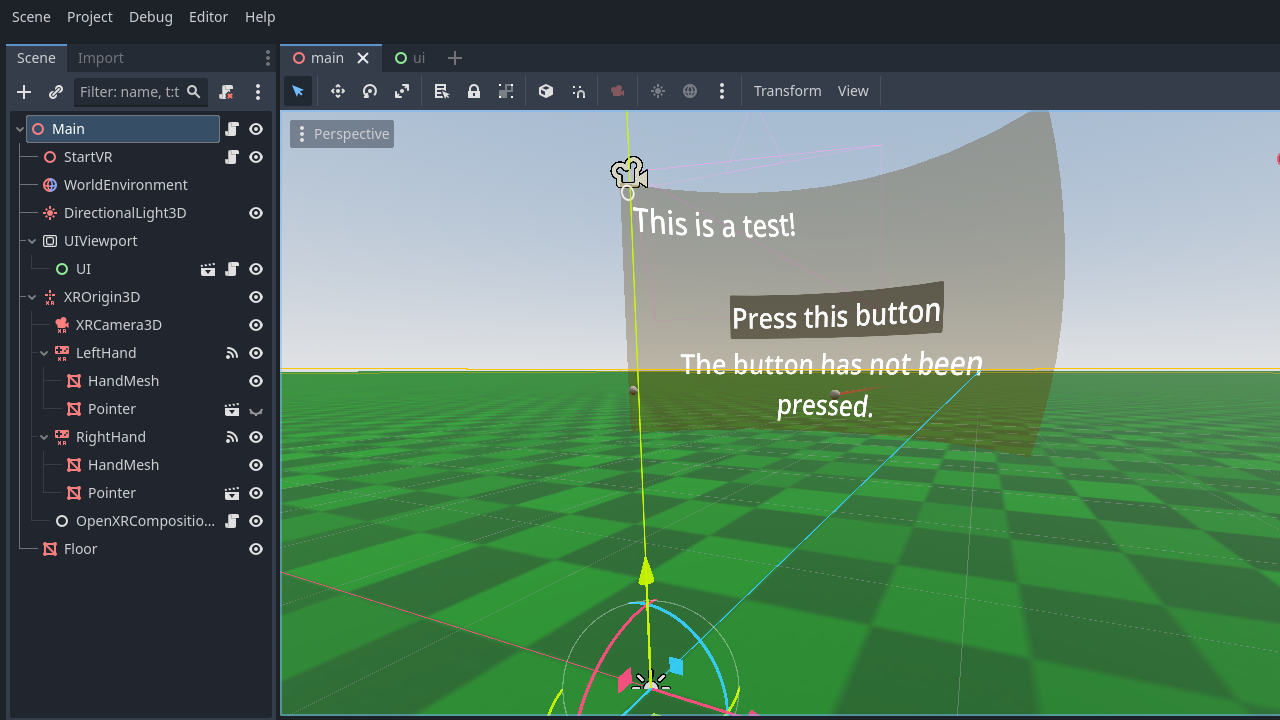Collapse the RightHand node

44,437
